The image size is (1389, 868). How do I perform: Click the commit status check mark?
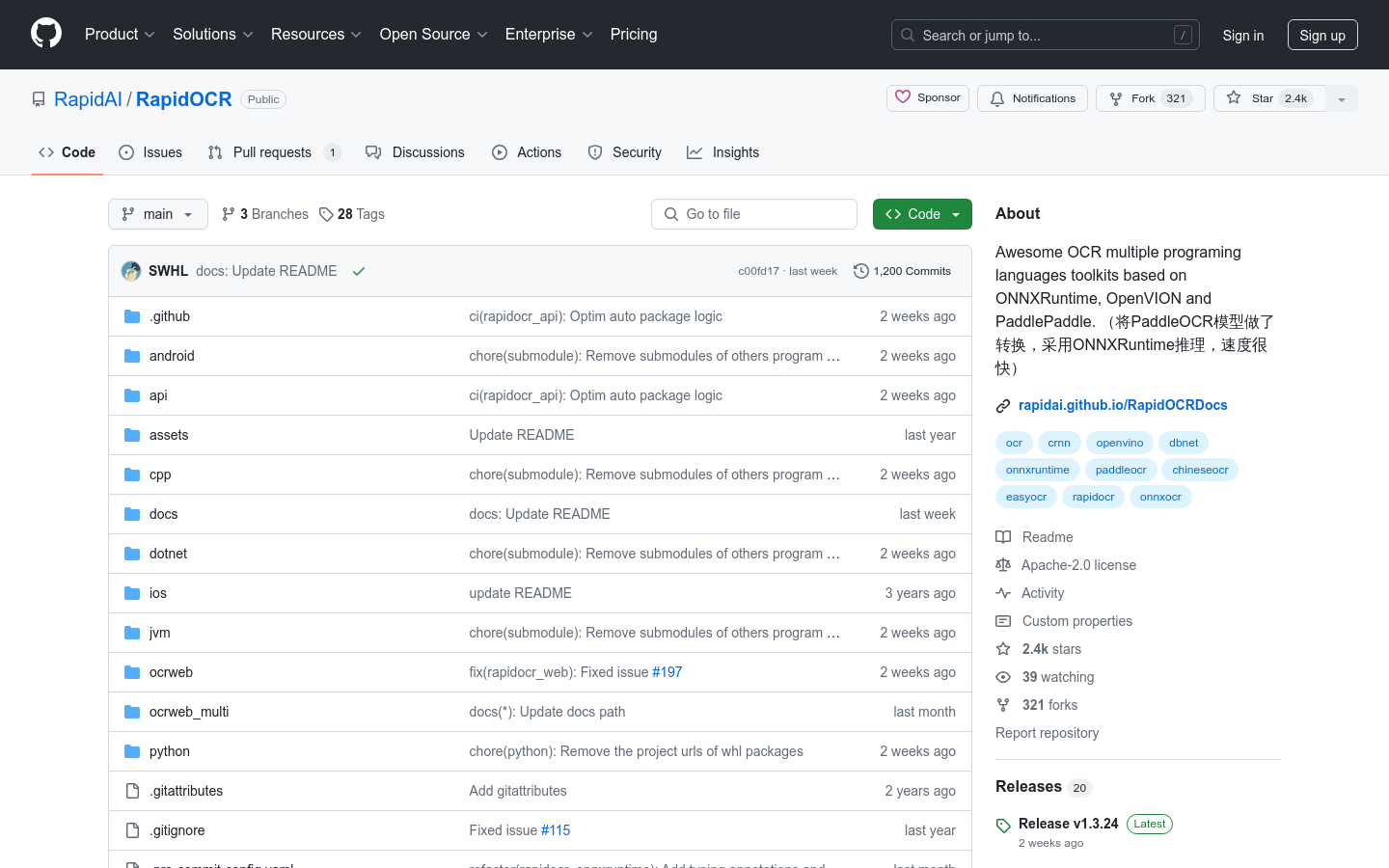pyautogui.click(x=359, y=271)
